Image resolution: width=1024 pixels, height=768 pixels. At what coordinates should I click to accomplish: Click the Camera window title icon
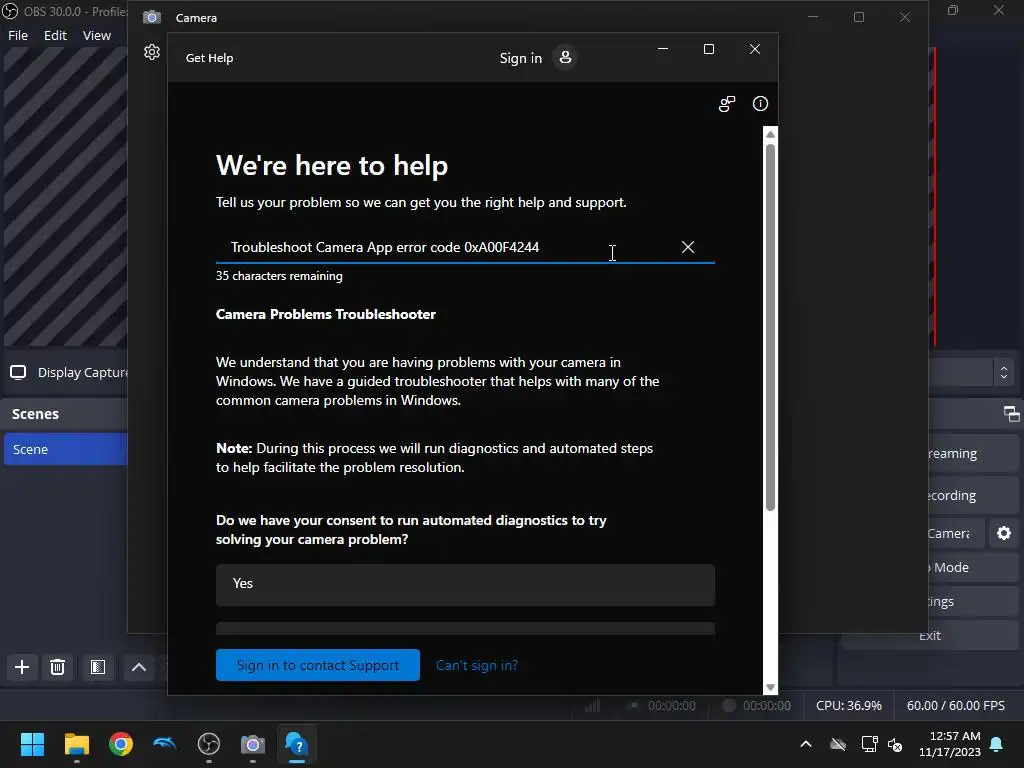[152, 17]
